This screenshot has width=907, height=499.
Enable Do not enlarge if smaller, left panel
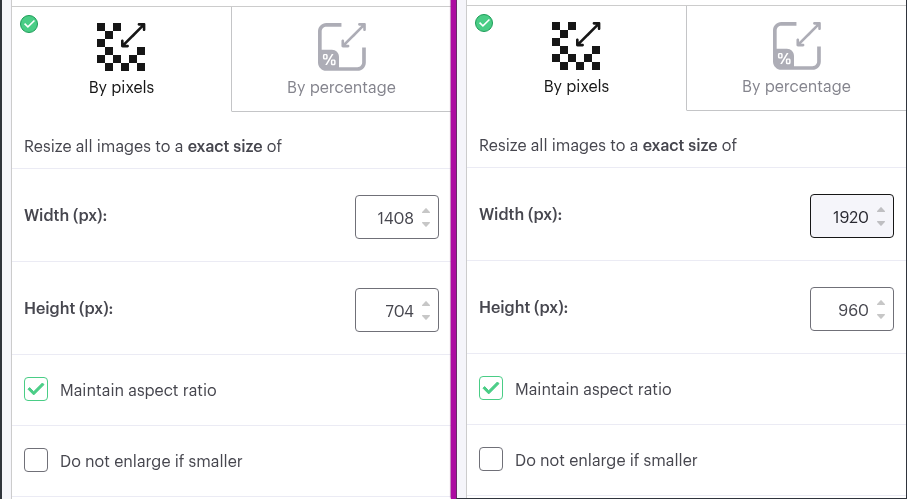tap(36, 460)
